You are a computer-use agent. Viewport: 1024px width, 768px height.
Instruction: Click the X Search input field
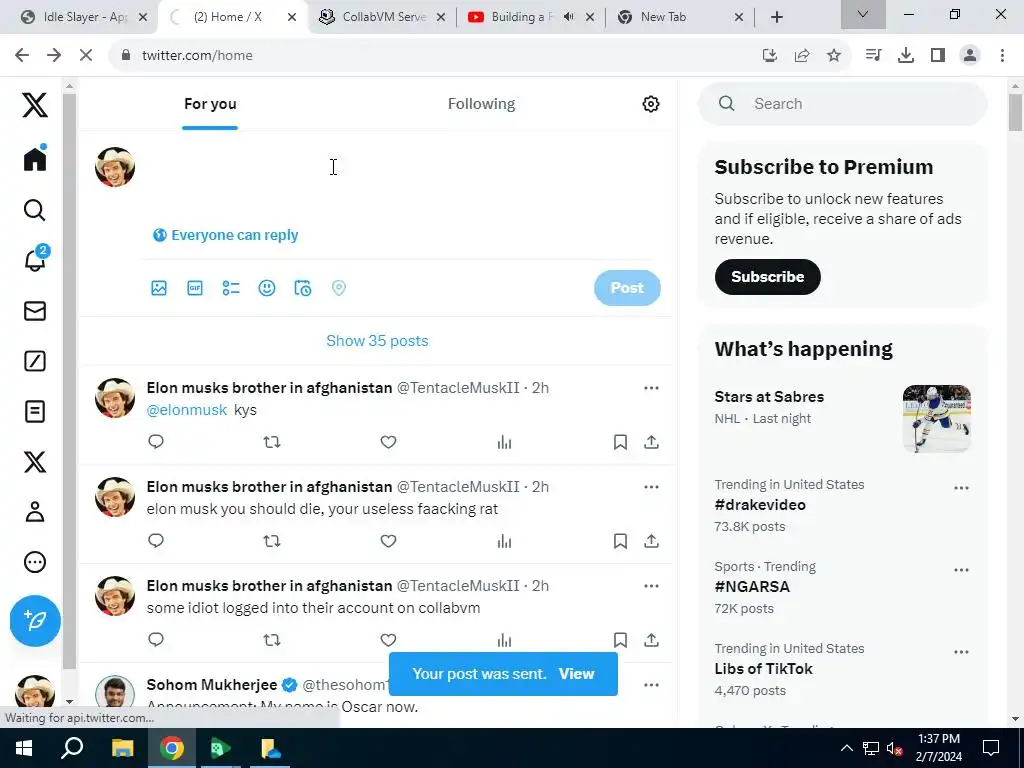[x=842, y=104]
